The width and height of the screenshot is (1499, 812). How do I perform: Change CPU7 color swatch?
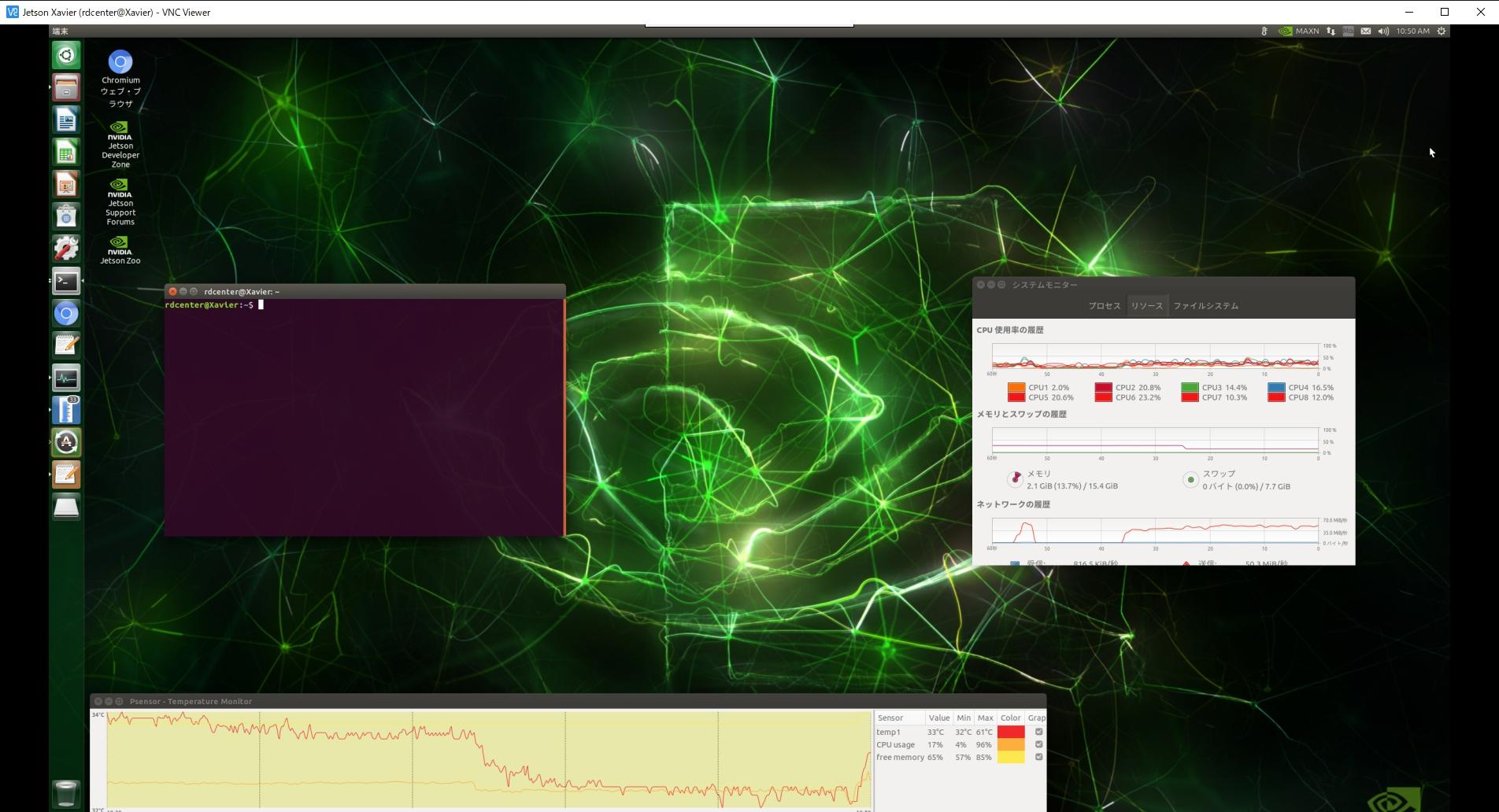(x=1190, y=397)
